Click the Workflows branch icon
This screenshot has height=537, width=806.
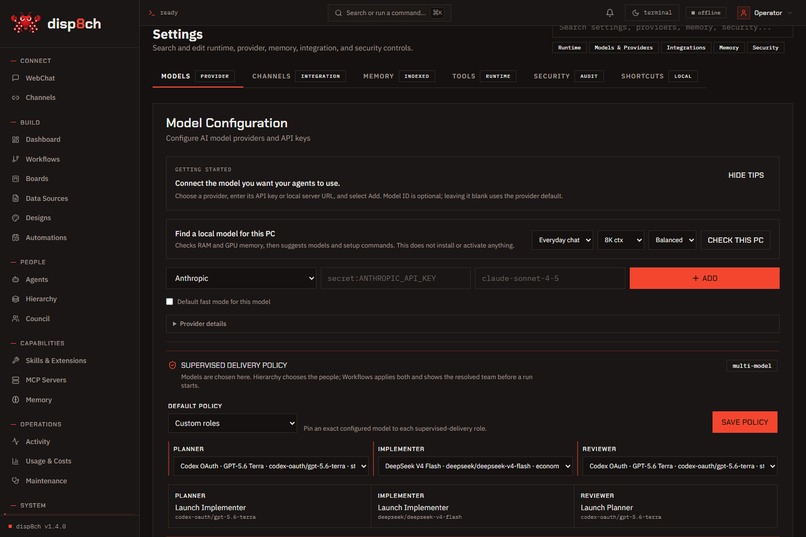coord(15,159)
